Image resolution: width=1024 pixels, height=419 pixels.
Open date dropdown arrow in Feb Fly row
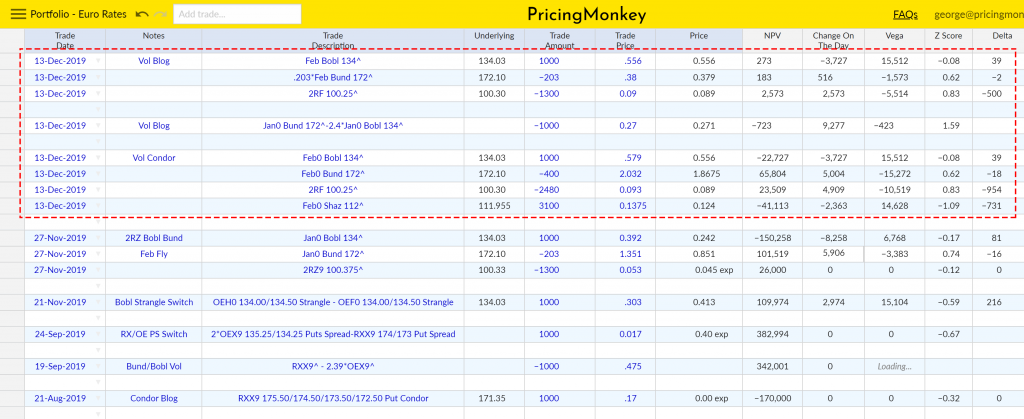pyautogui.click(x=99, y=254)
